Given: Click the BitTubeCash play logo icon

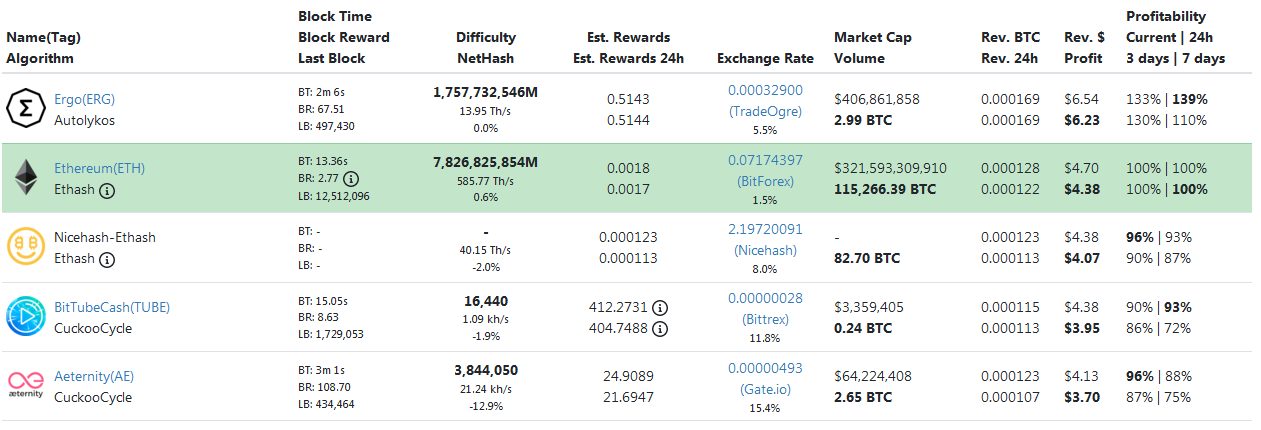Looking at the screenshot, I should 26,317.
